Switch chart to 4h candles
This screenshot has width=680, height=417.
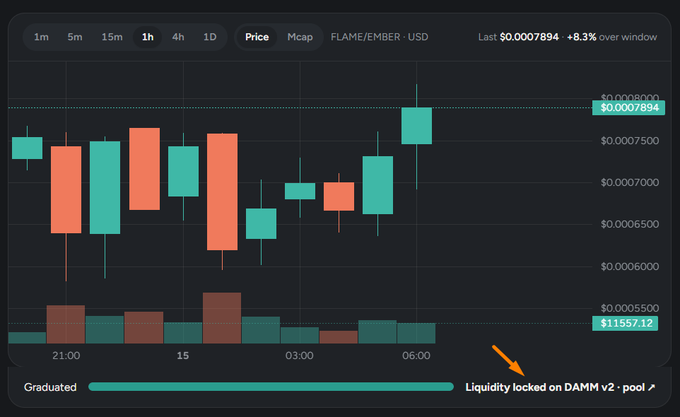point(178,37)
